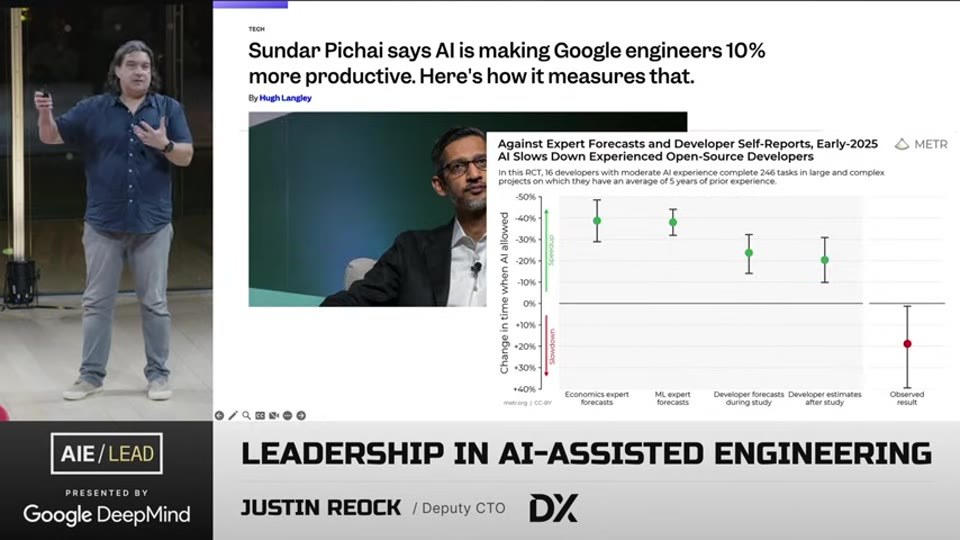Click the "PRESENTED BY" text
The height and width of the screenshot is (540, 960).
107,492
